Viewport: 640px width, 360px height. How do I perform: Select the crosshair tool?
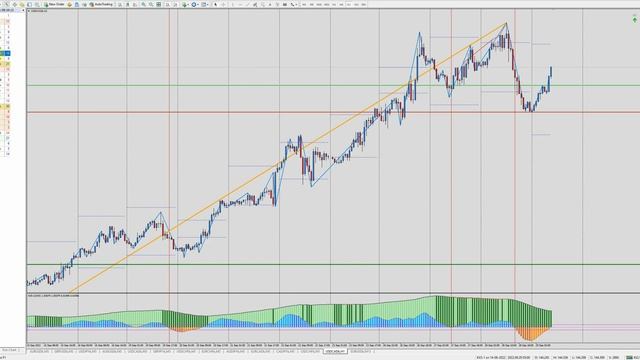click(223, 4)
